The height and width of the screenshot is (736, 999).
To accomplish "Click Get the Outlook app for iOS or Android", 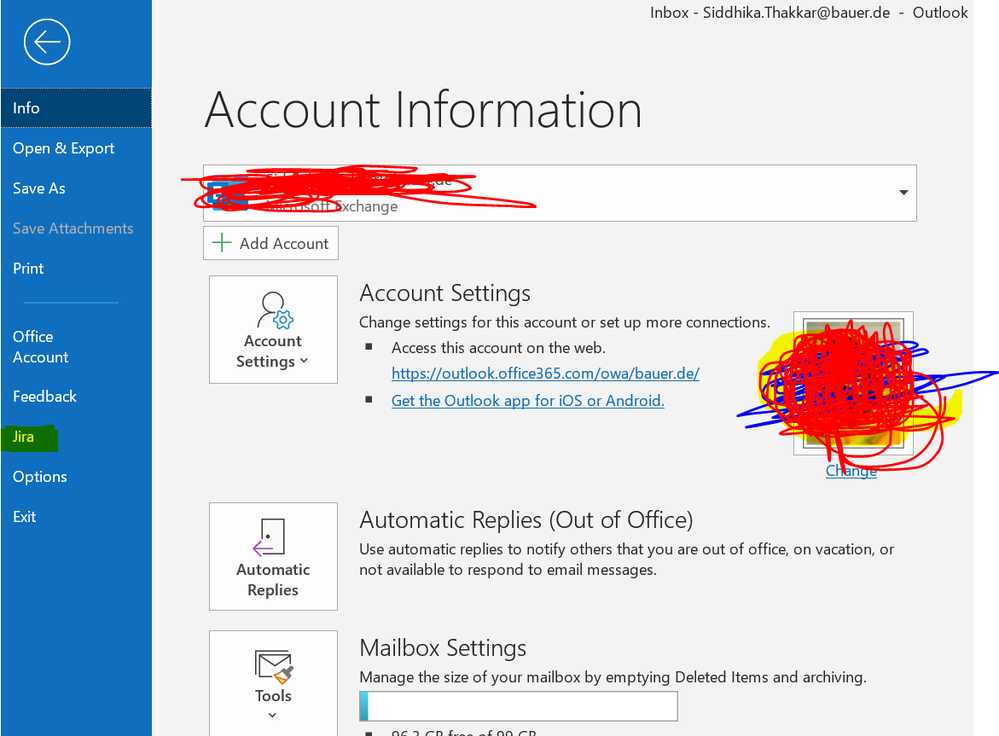I will click(528, 401).
